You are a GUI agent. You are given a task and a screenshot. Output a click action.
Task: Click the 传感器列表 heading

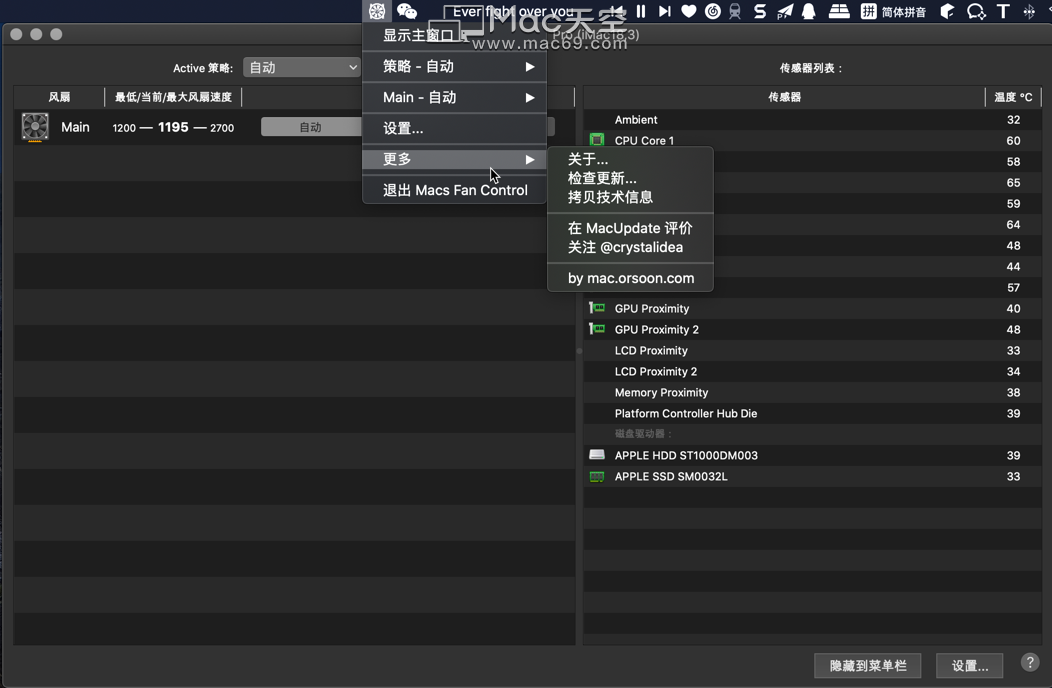point(810,68)
